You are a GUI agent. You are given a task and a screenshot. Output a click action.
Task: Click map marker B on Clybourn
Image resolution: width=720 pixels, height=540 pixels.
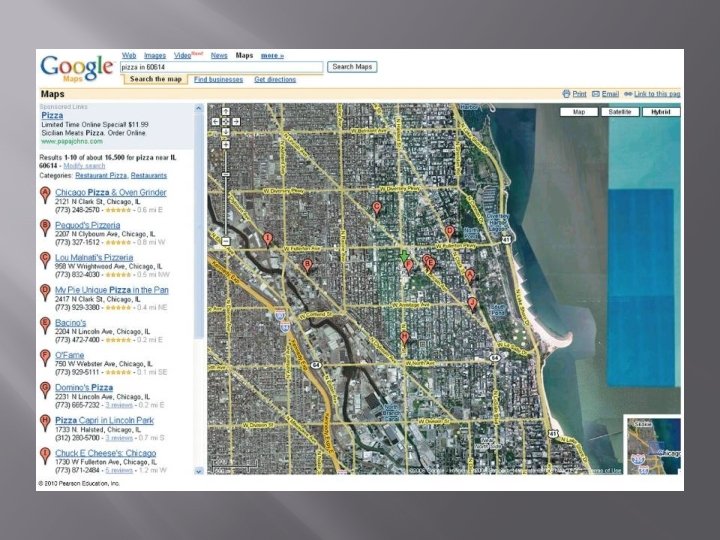(308, 265)
